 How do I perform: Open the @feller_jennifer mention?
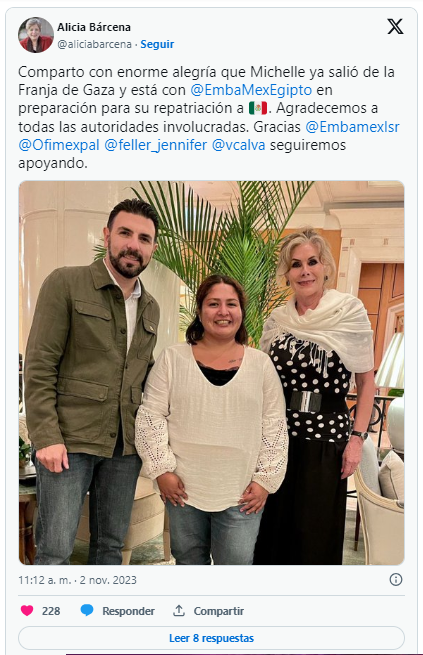156,145
